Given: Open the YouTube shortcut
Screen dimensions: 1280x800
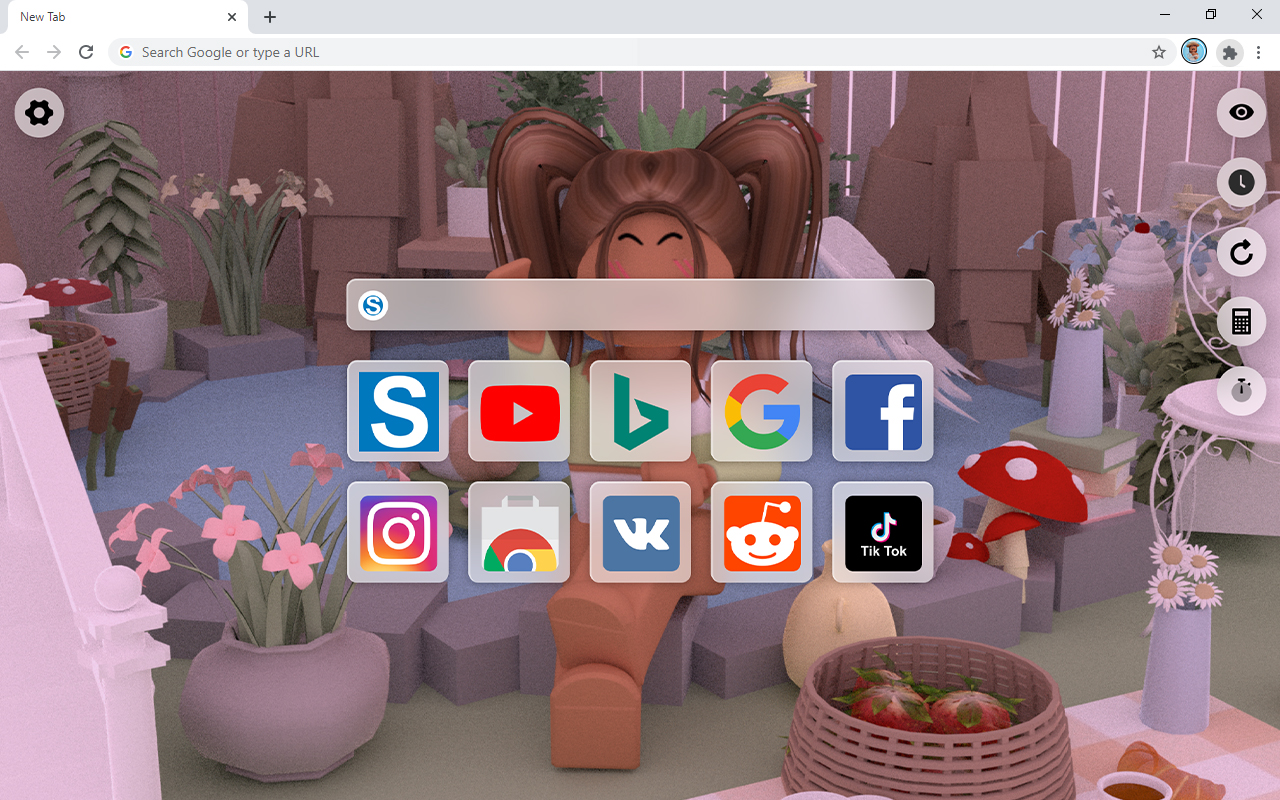Looking at the screenshot, I should (519, 411).
